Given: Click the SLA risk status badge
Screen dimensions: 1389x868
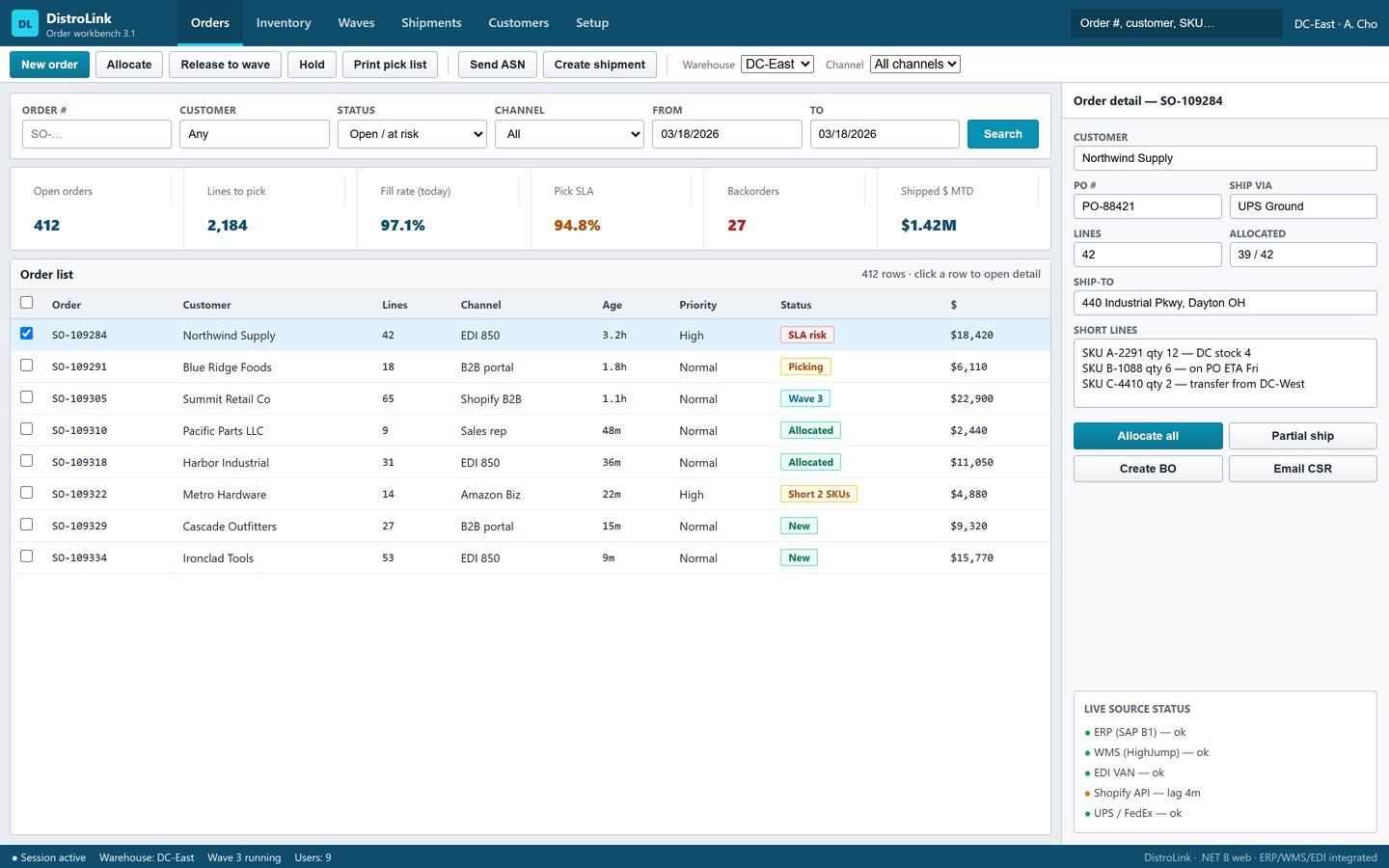Looking at the screenshot, I should (807, 335).
